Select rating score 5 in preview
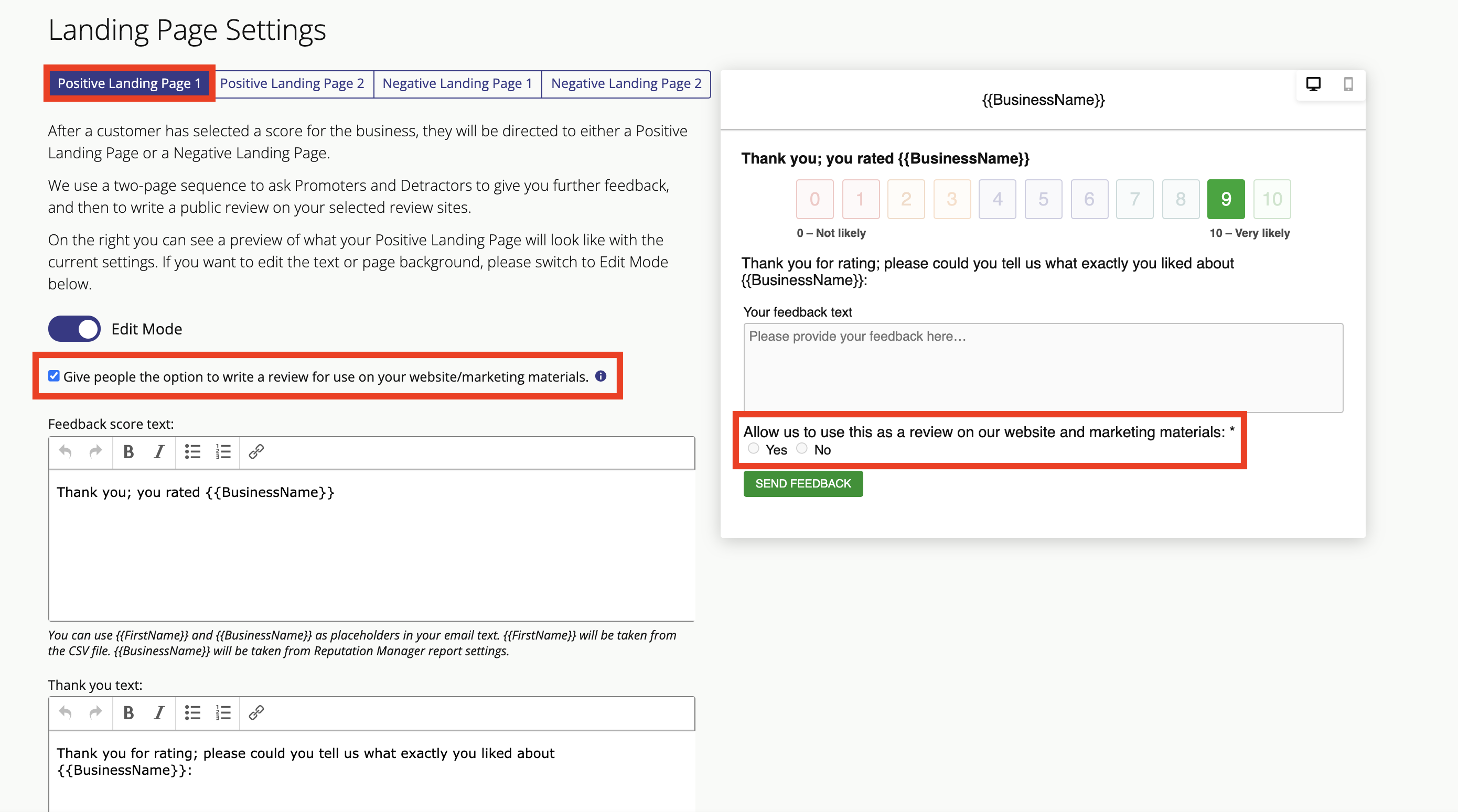The width and height of the screenshot is (1458, 812). (1043, 199)
